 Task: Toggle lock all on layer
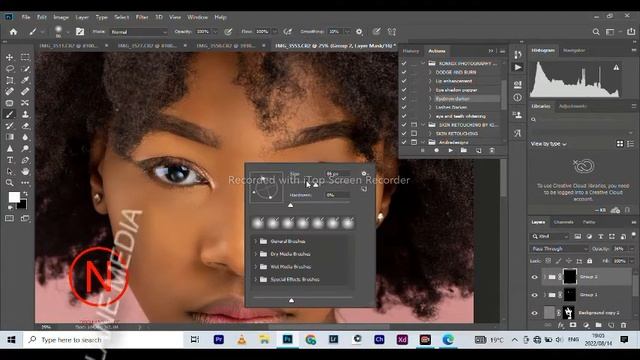click(x=589, y=261)
